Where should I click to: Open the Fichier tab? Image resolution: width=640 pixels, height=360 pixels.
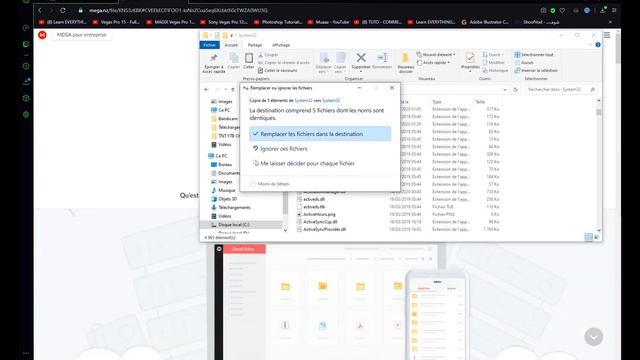209,45
